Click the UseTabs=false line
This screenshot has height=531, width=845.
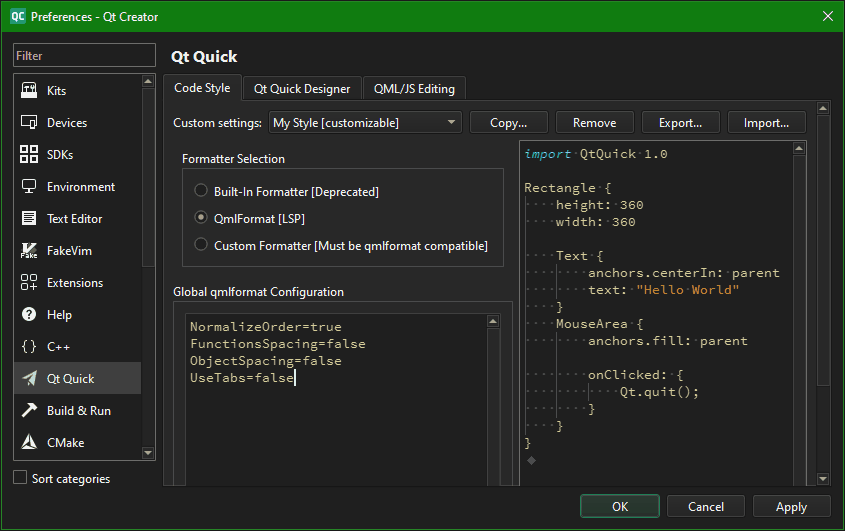click(x=242, y=377)
